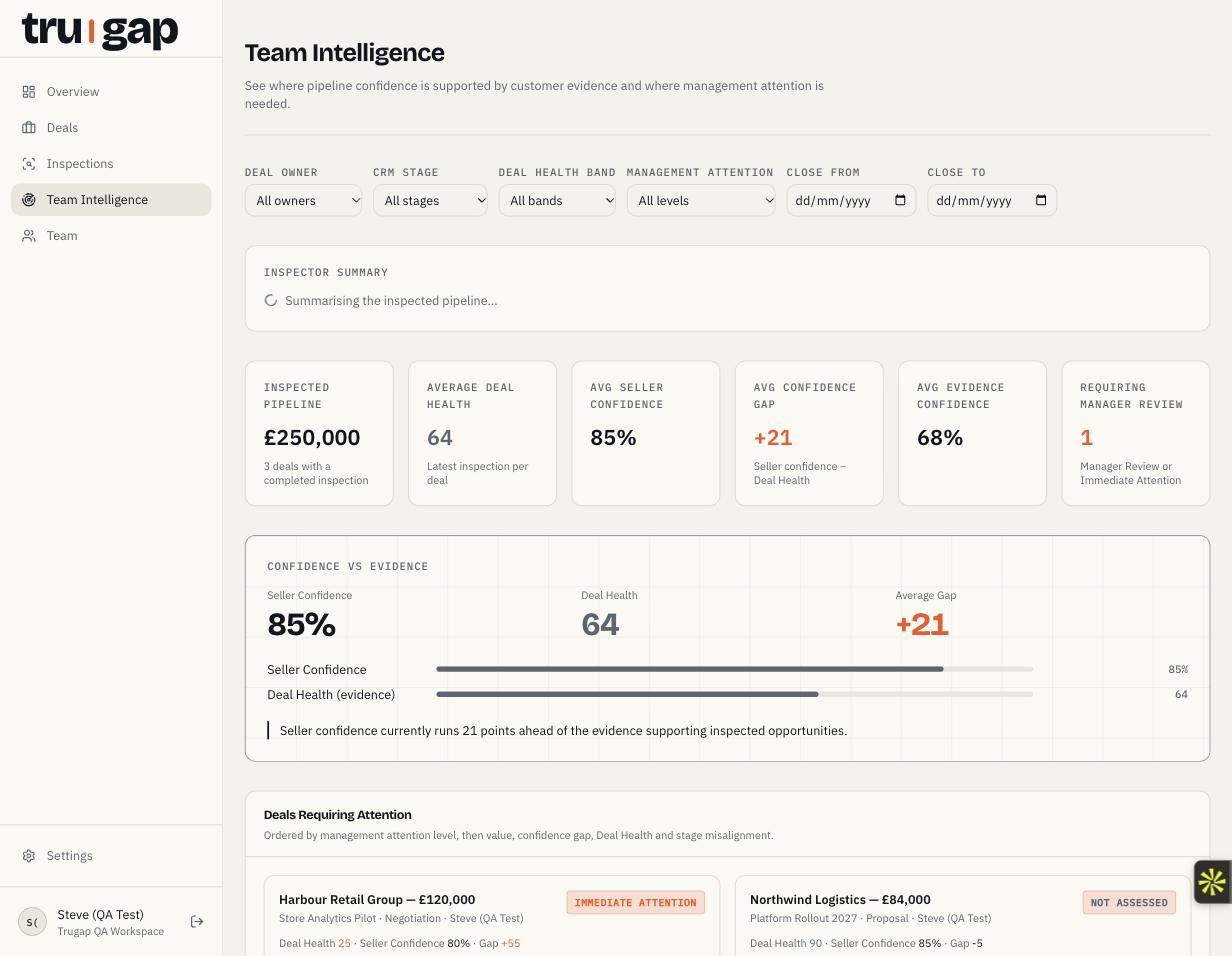Click the Deals briefcase icon in sidebar
Image resolution: width=1232 pixels, height=956 pixels.
pyautogui.click(x=29, y=128)
